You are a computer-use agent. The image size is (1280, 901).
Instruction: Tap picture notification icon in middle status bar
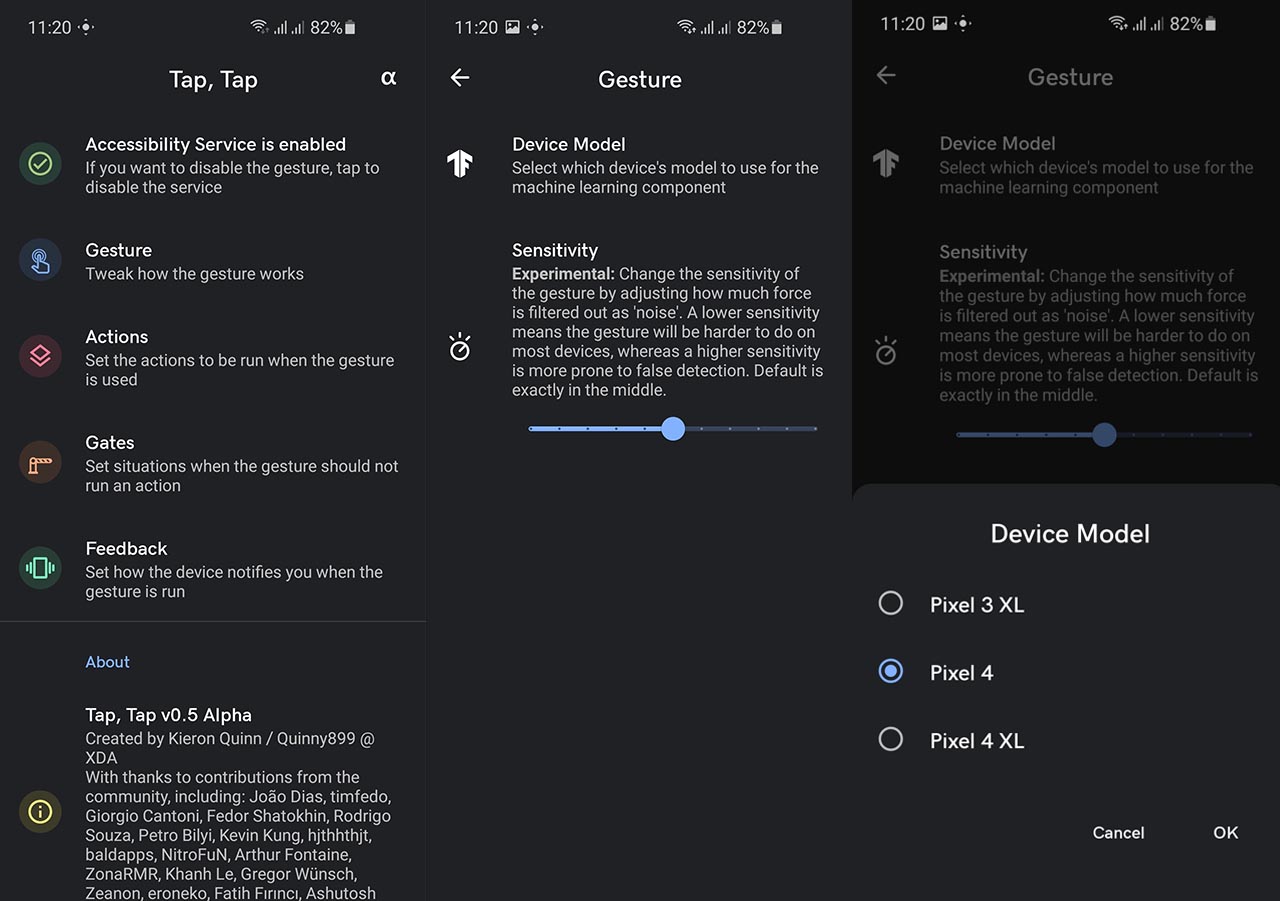tap(512, 27)
